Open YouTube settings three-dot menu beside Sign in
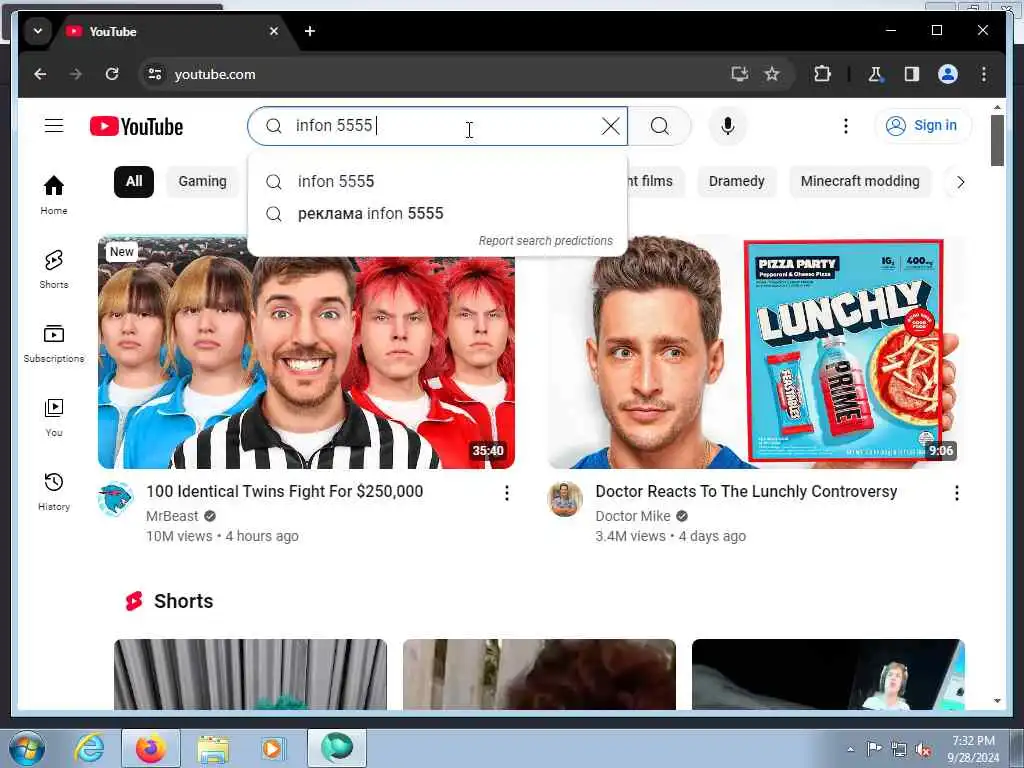The height and width of the screenshot is (768, 1024). pyautogui.click(x=846, y=125)
